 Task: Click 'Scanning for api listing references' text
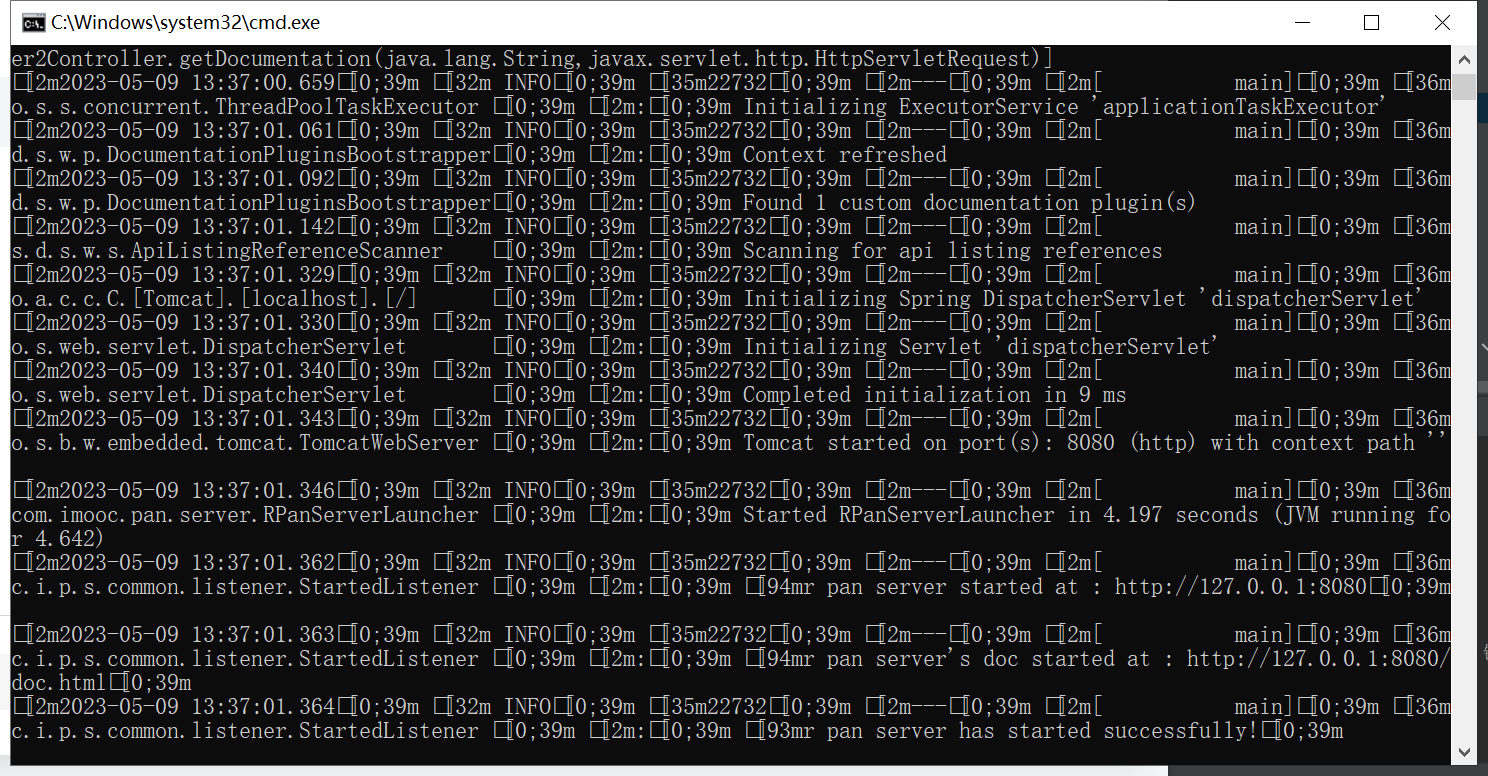pos(952,251)
